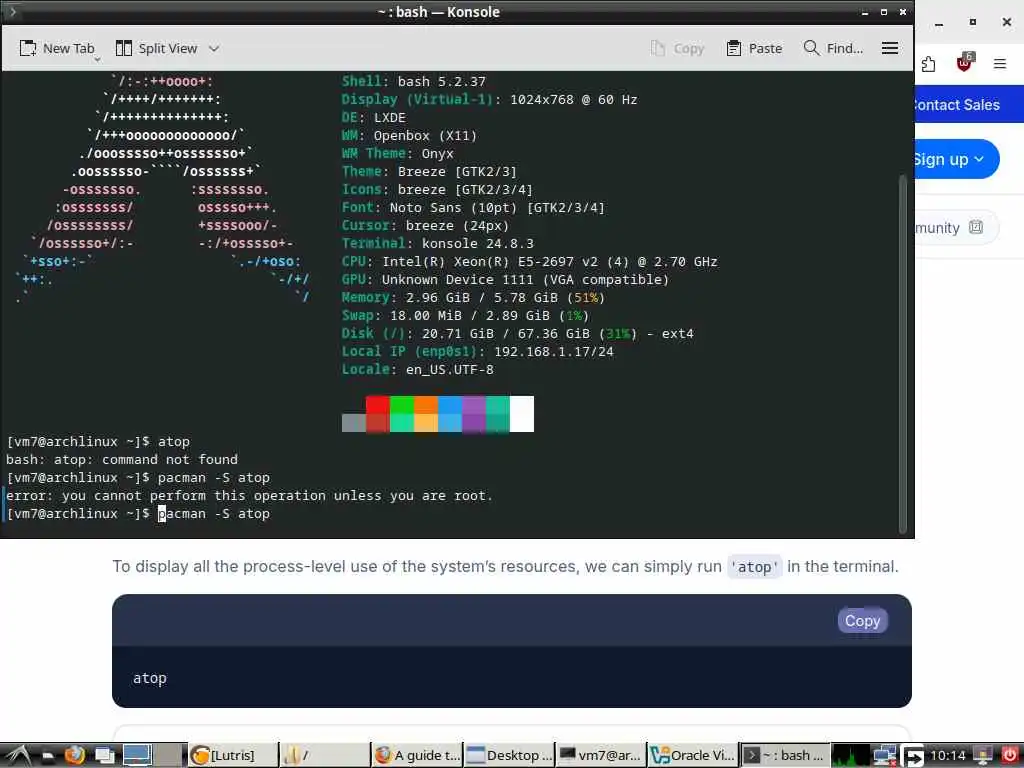
Task: Paste clipboard using the Konsole Paste button
Action: point(754,48)
